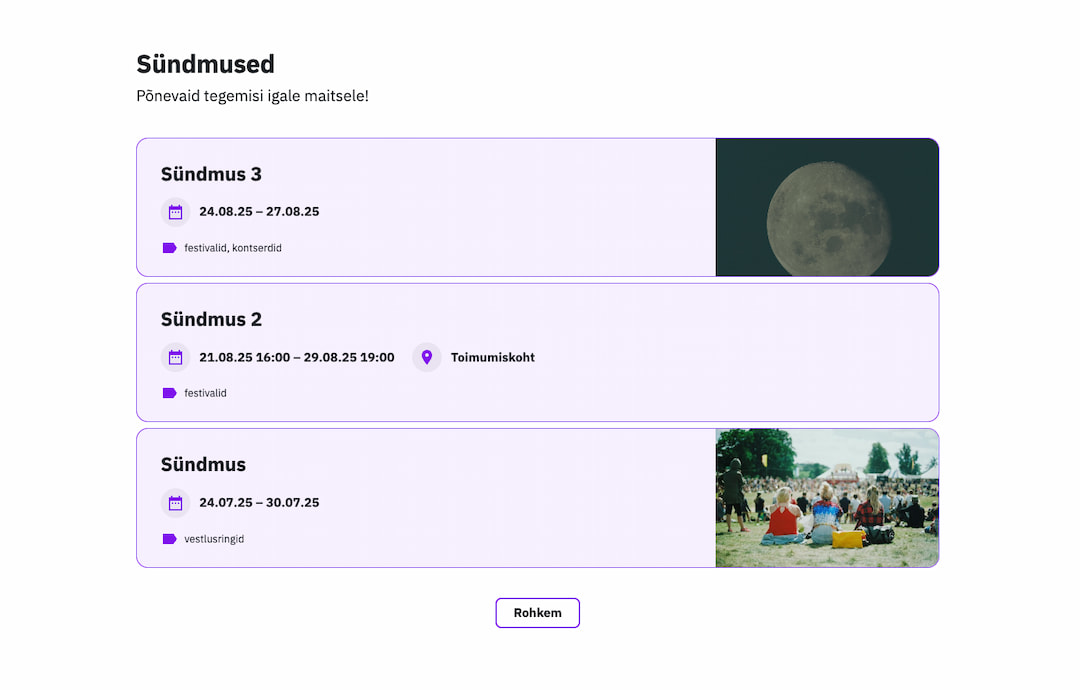
Task: Click the Toimumiskoht location text
Action: [x=493, y=357]
